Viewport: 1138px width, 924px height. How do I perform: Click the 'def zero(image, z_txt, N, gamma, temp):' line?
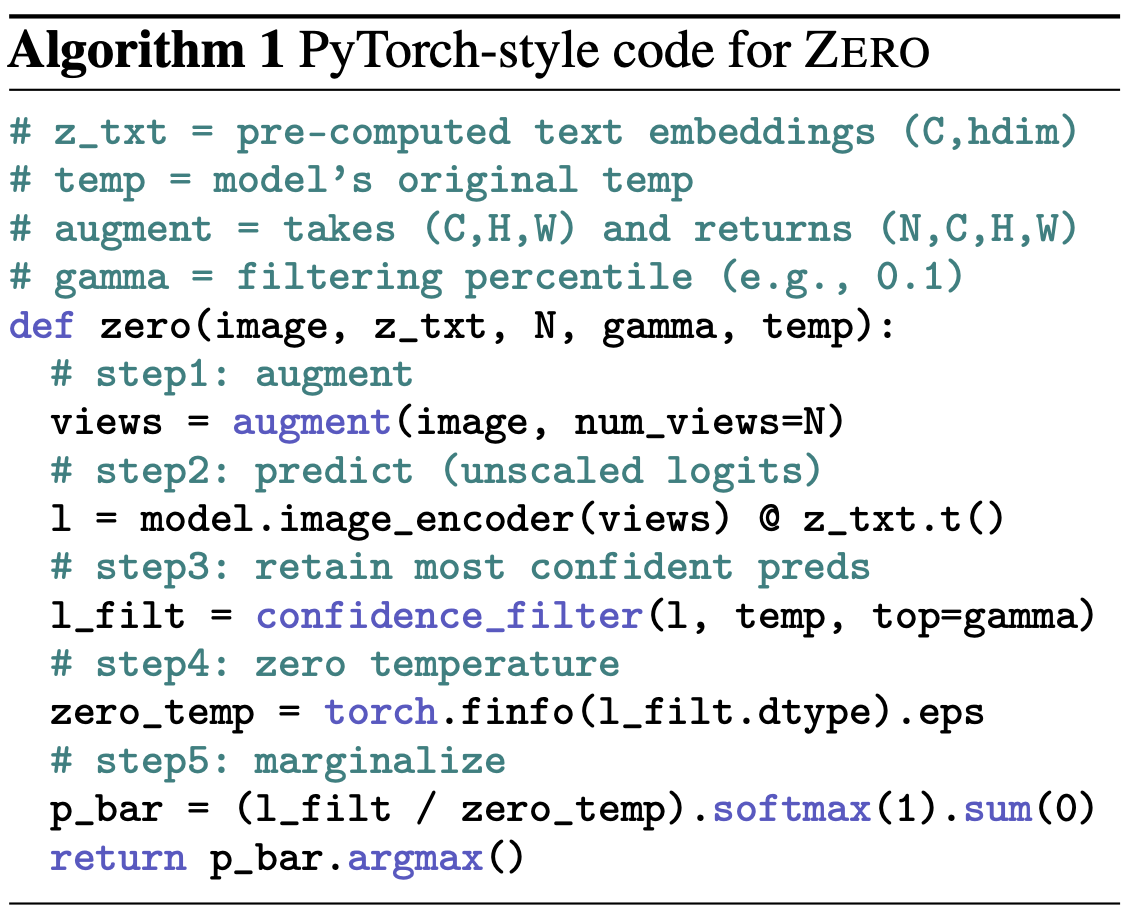point(452,326)
